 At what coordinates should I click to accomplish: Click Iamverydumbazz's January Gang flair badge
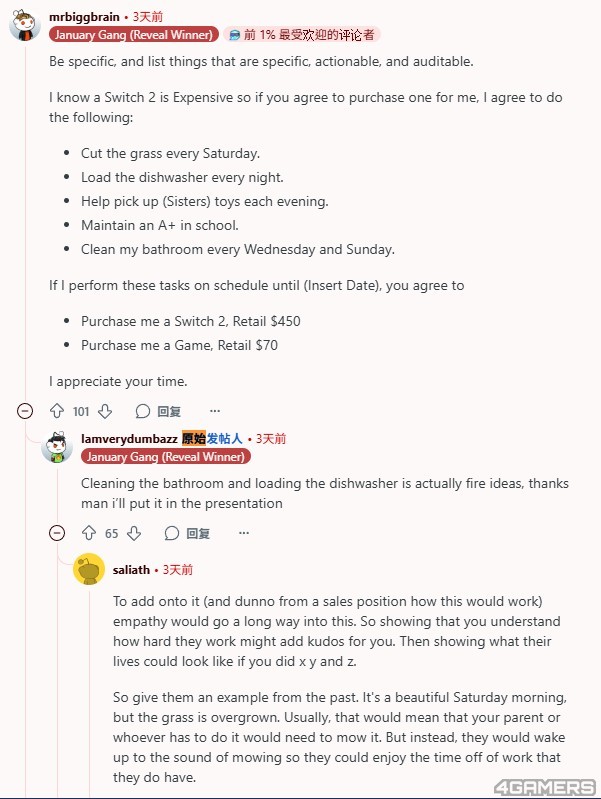166,457
